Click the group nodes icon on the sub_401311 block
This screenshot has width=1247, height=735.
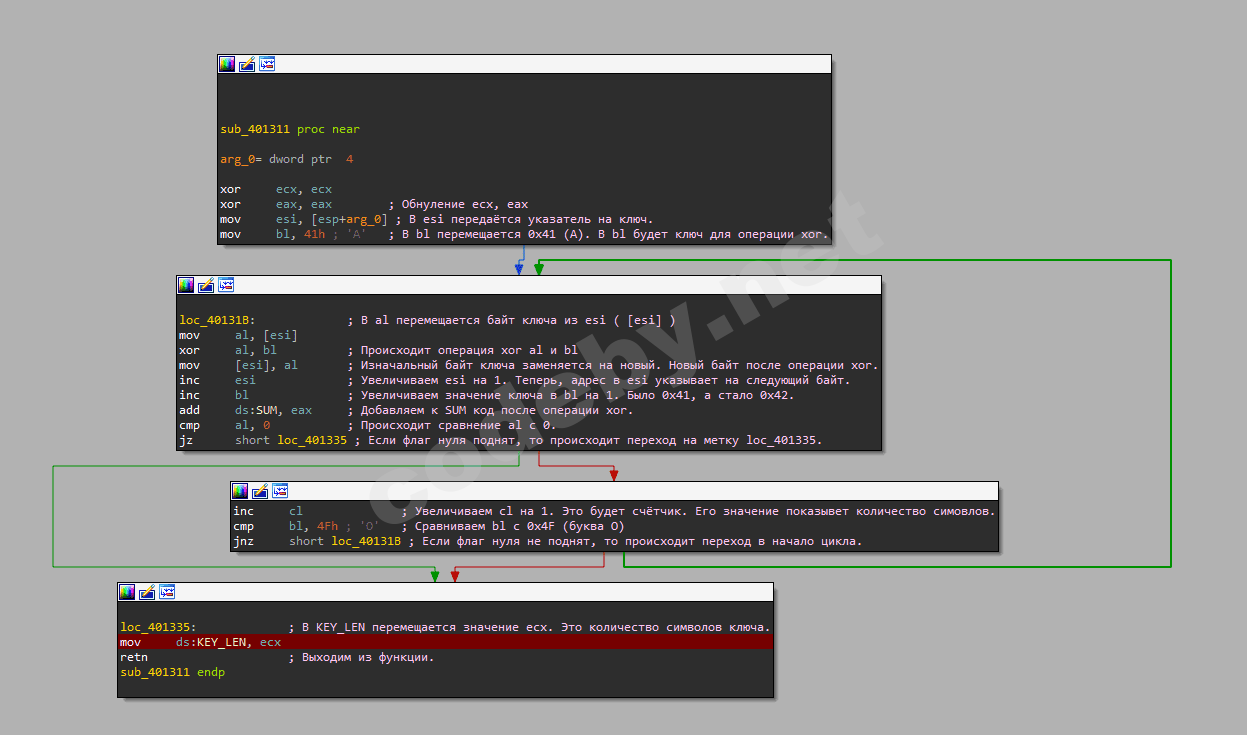point(267,64)
